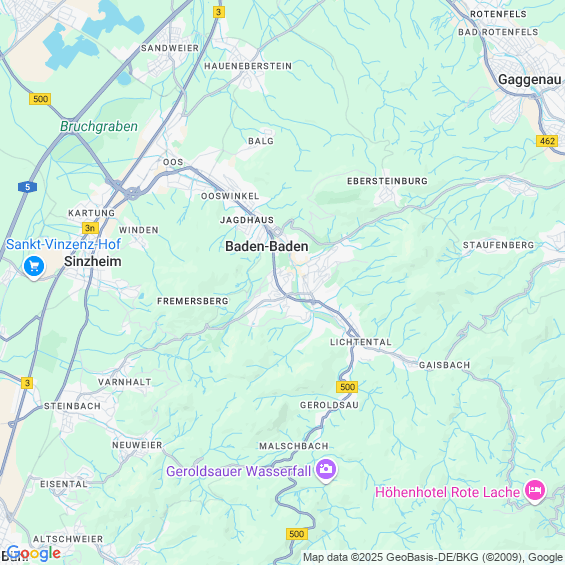Click the Sankt-Vinzenz-Hof shopping cart marker
This screenshot has width=565, height=565.
point(34,267)
